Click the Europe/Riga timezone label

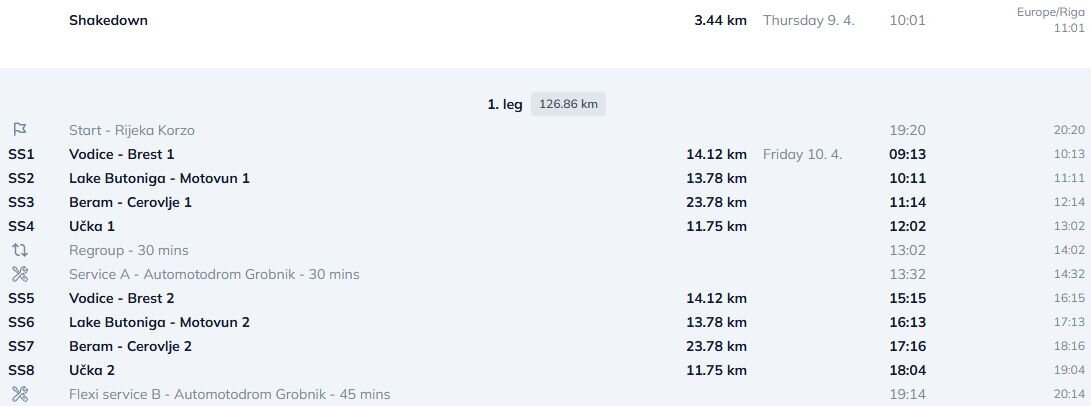[1050, 12]
